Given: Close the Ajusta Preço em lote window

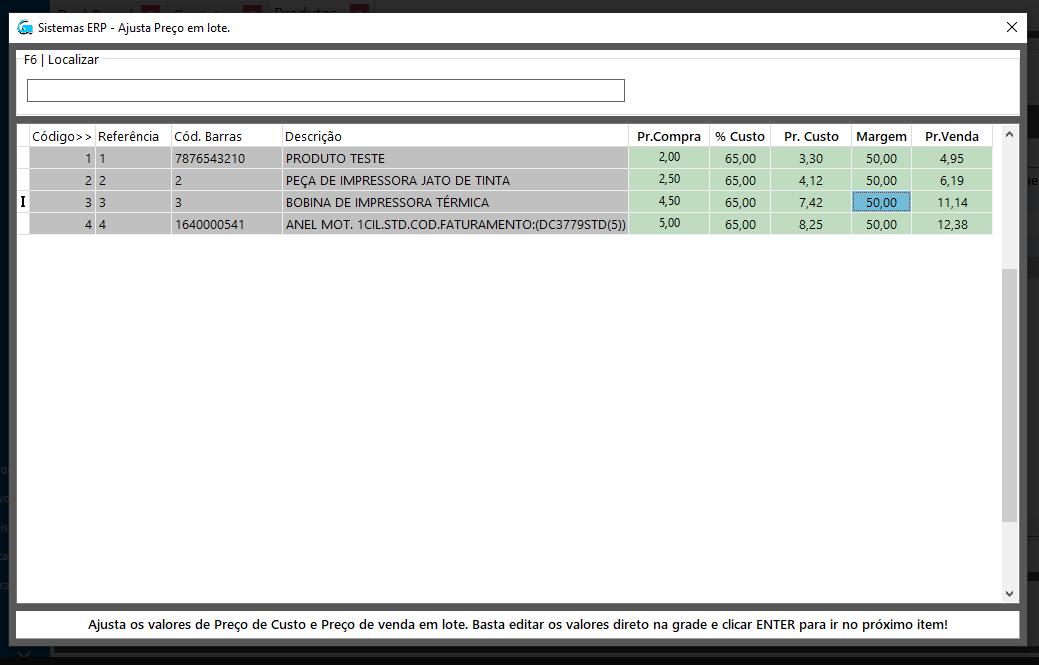Looking at the screenshot, I should [1011, 28].
